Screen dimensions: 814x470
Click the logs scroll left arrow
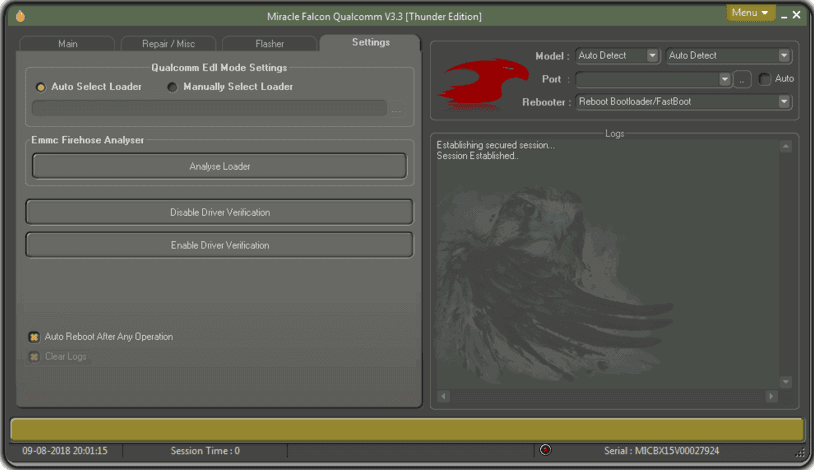[443, 396]
